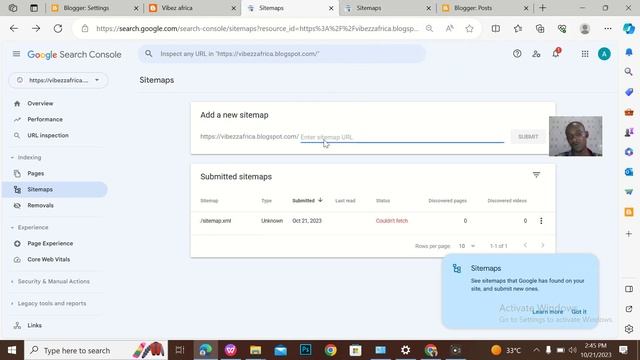The image size is (640, 360).
Task: Click the Edge sidebar search icon
Action: pos(629,72)
